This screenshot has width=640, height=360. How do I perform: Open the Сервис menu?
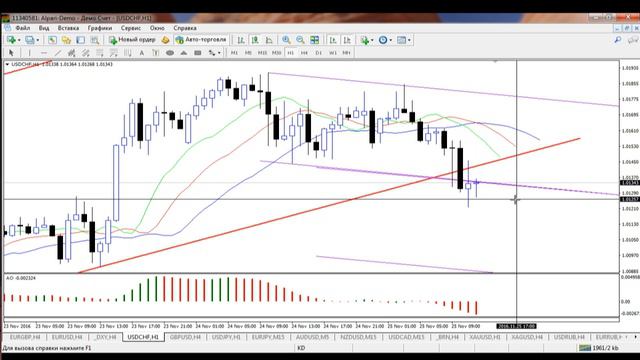coord(131,28)
